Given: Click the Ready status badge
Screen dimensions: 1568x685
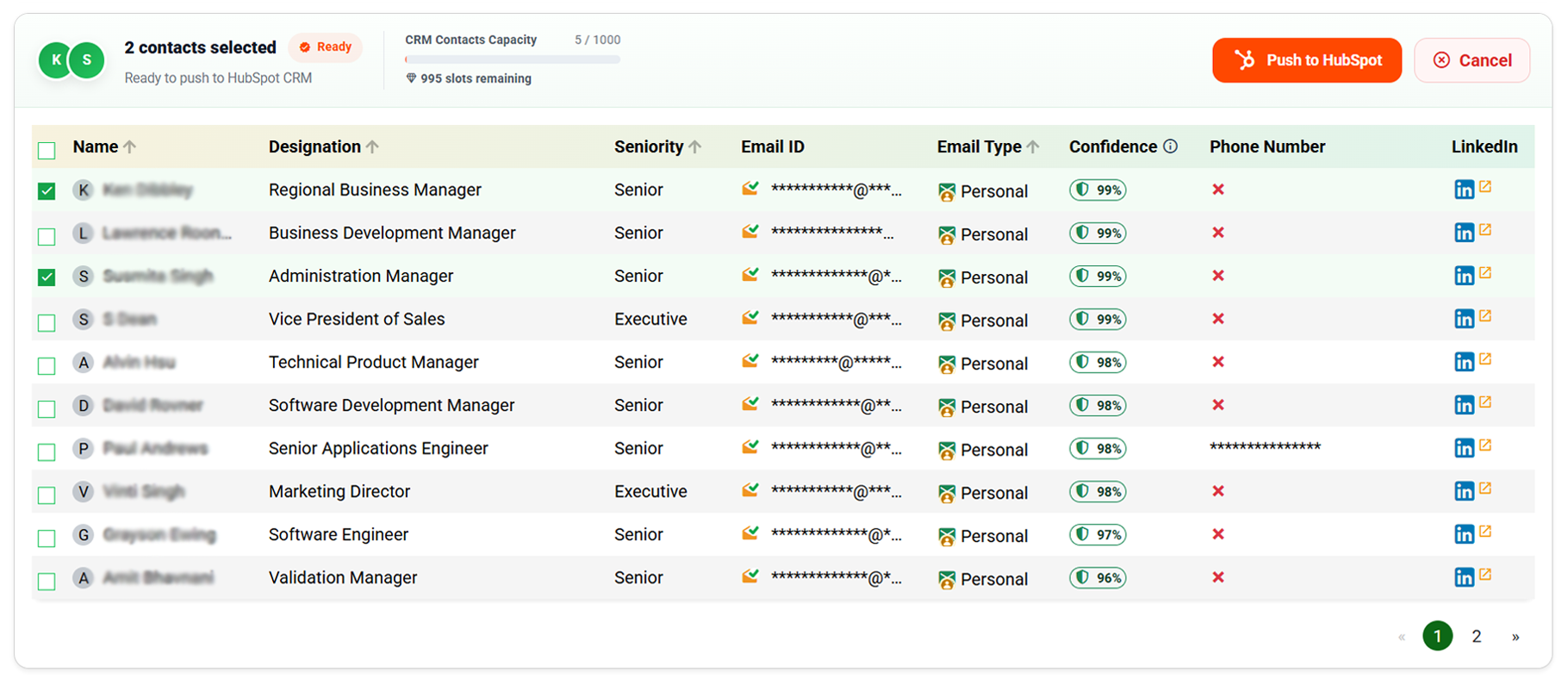Looking at the screenshot, I should 326,47.
